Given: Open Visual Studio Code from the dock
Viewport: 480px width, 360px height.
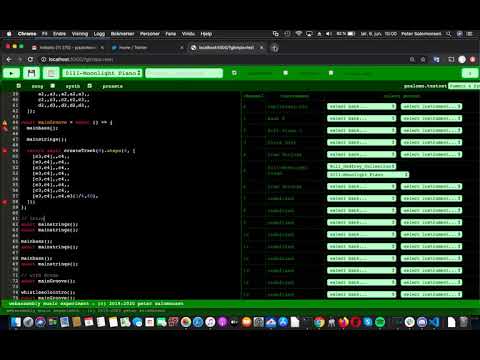Looking at the screenshot, I should 434,322.
